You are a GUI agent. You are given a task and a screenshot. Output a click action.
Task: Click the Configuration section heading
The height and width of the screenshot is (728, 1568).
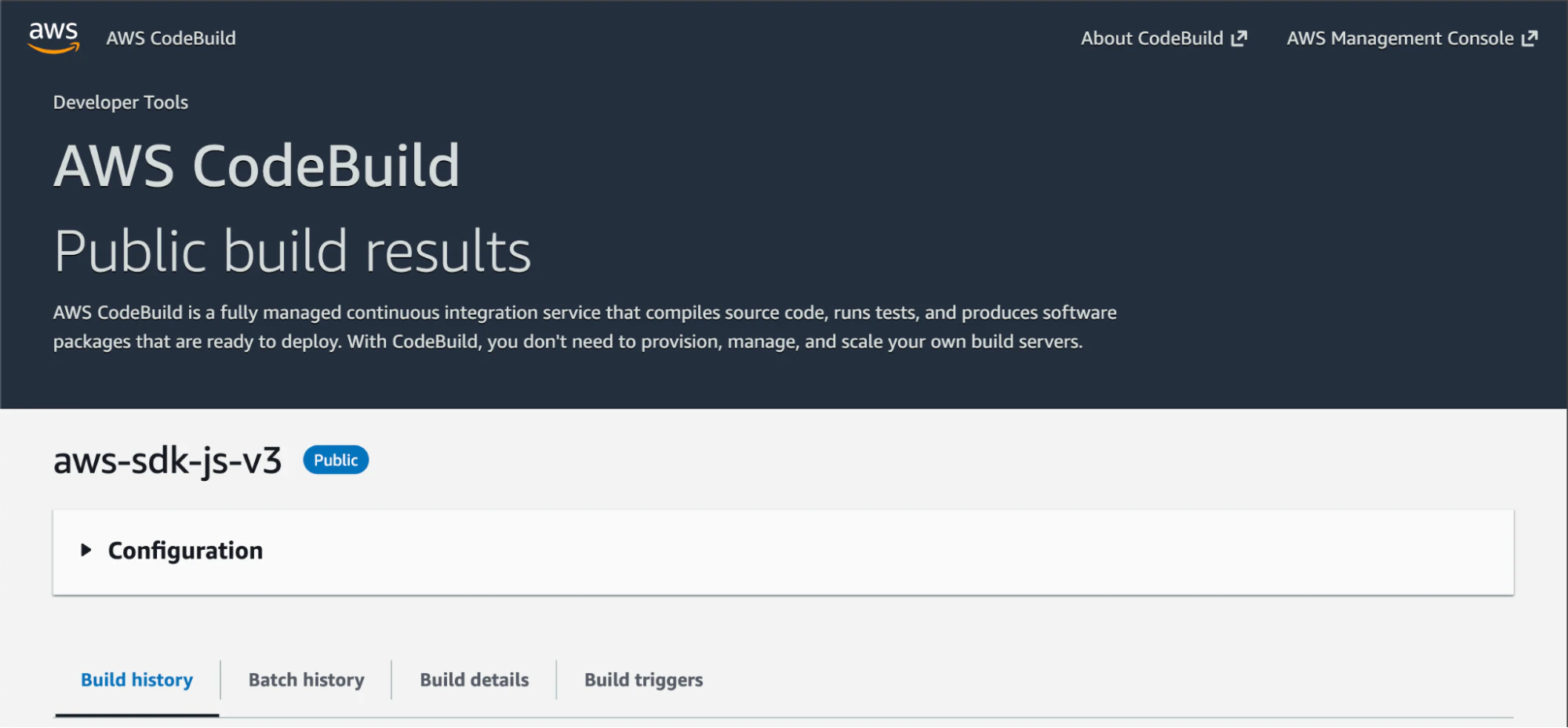pos(185,551)
